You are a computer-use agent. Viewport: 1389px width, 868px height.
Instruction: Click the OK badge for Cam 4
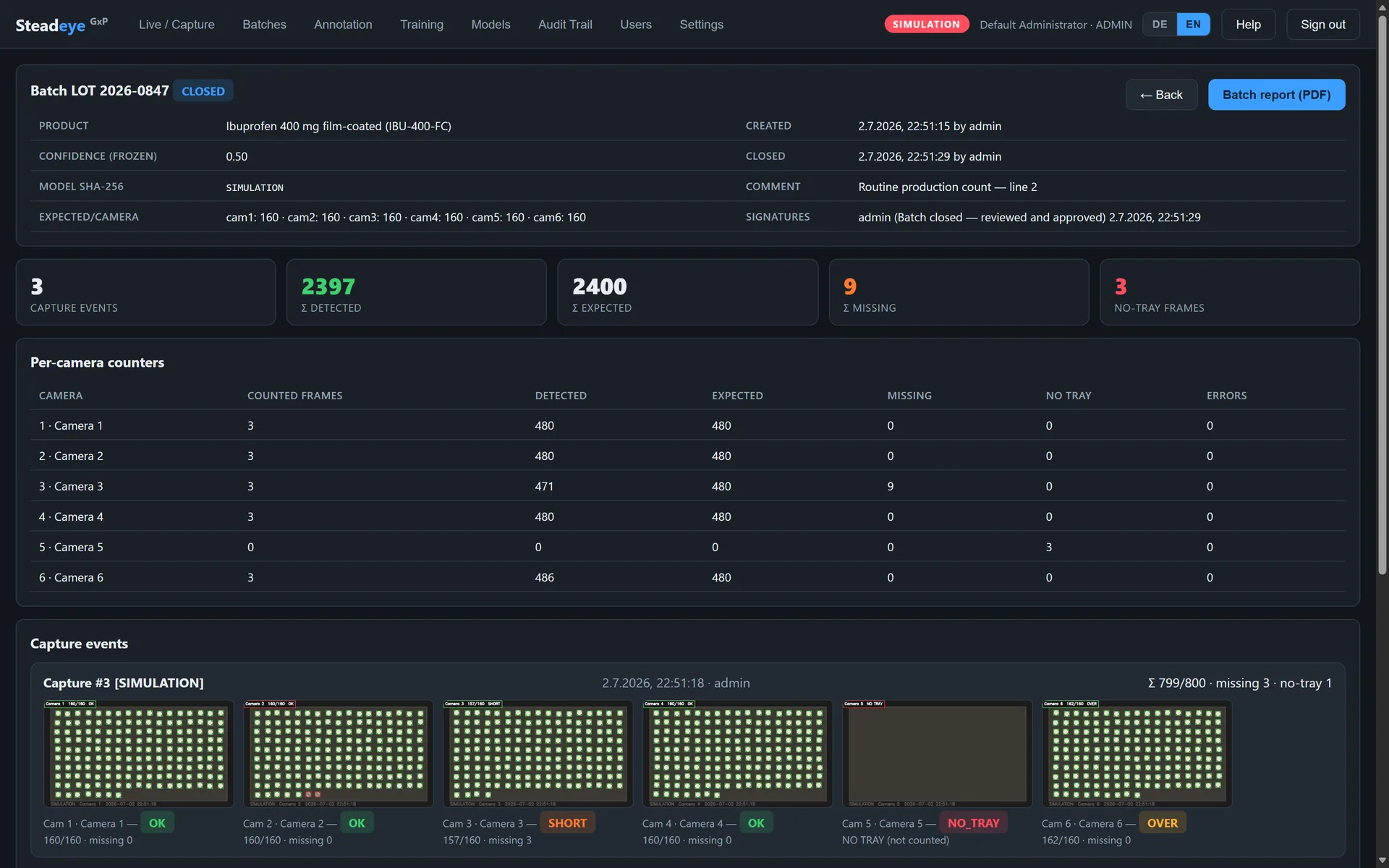756,823
